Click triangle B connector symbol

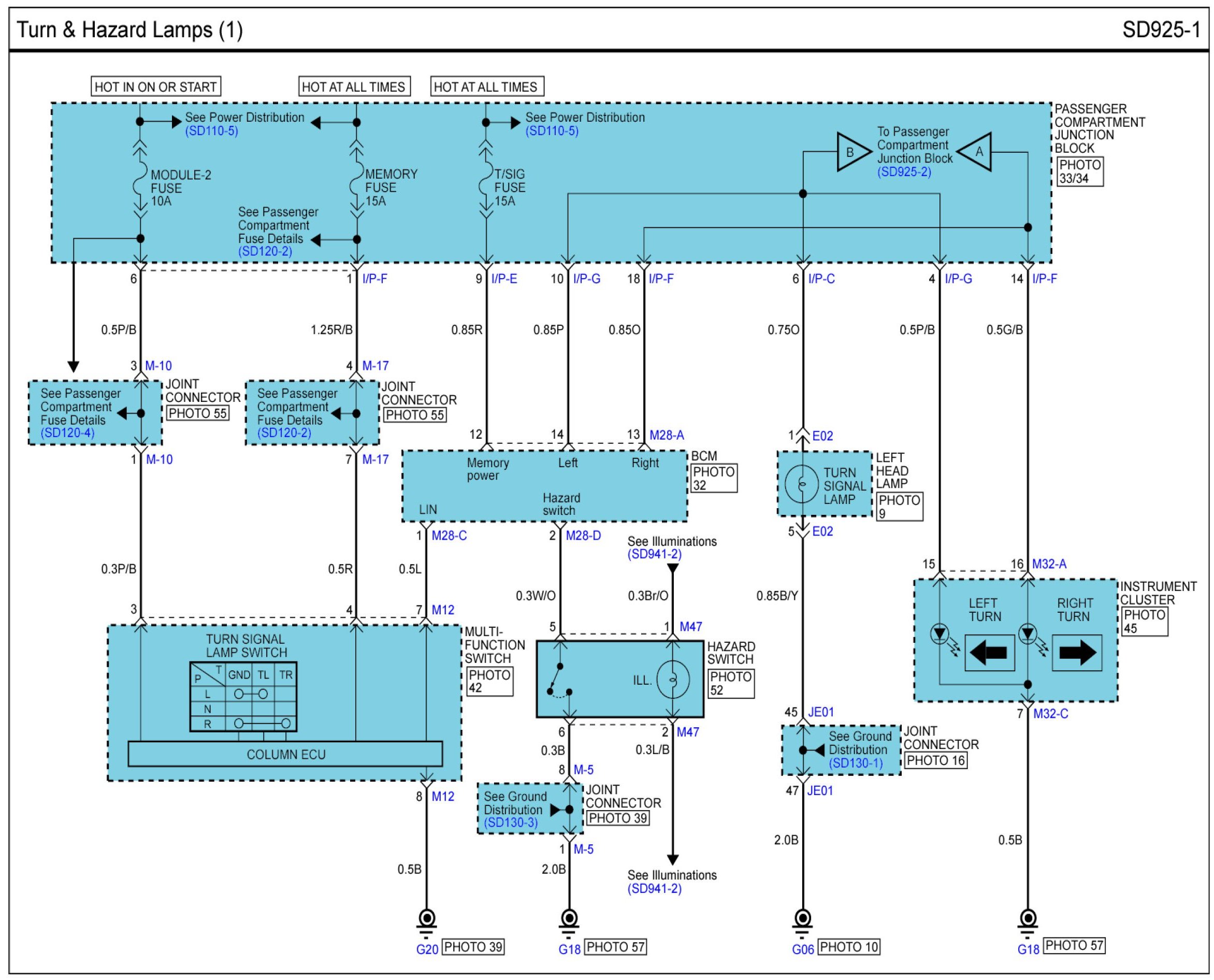pos(851,151)
